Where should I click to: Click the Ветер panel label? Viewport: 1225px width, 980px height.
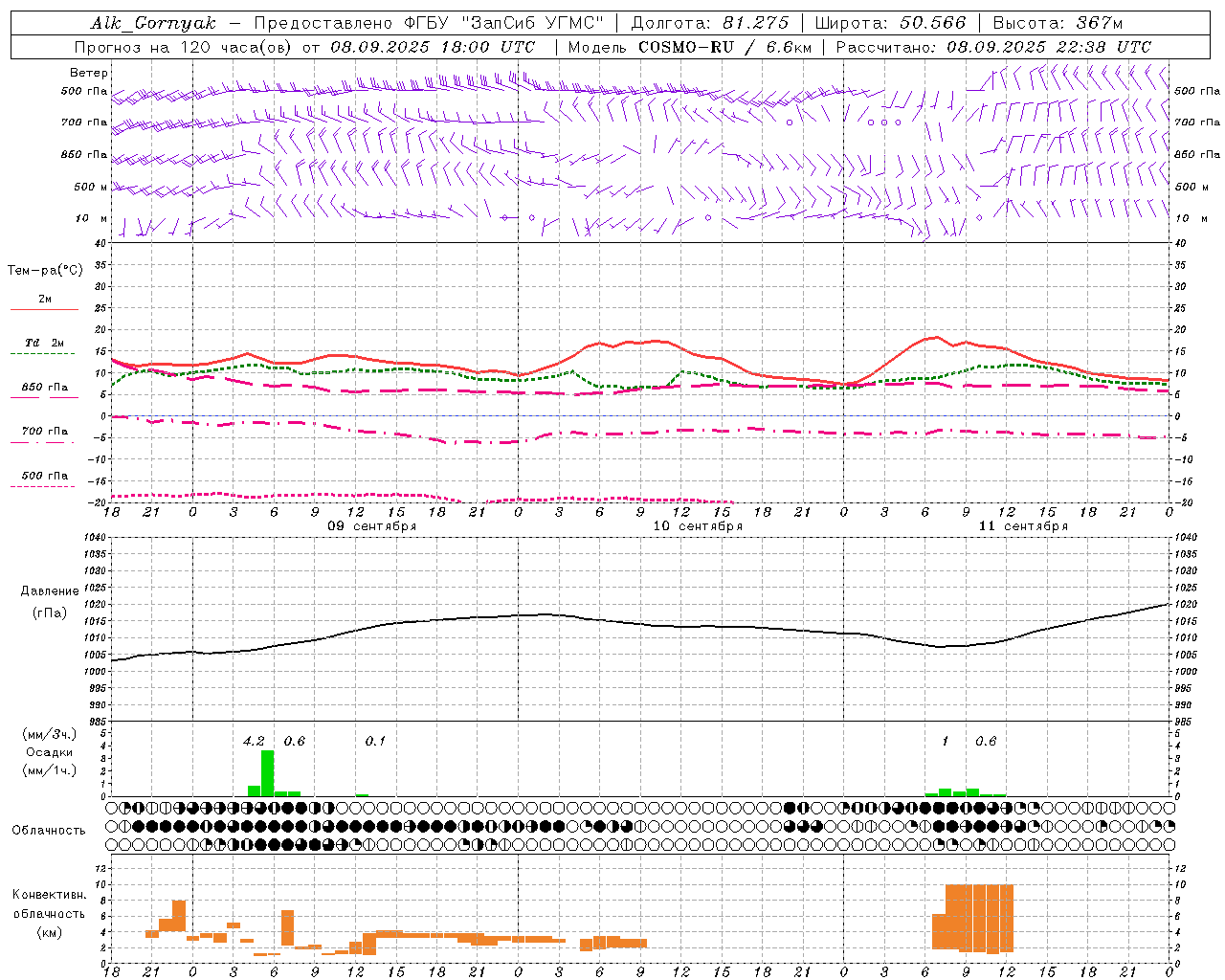click(89, 73)
